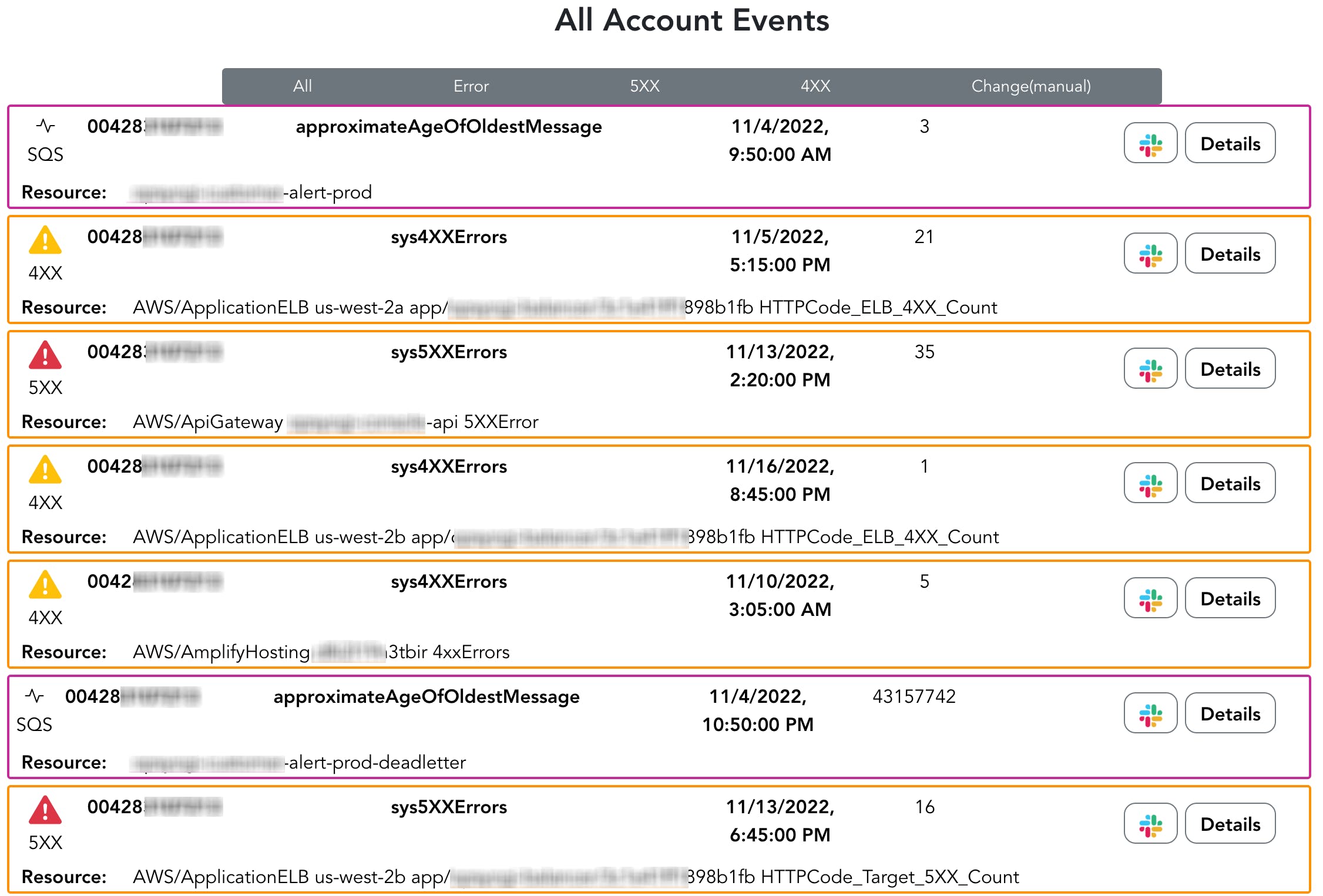1323x896 pixels.
Task: Click yellow warning icon on 11/10/2022 event
Action: (45, 585)
